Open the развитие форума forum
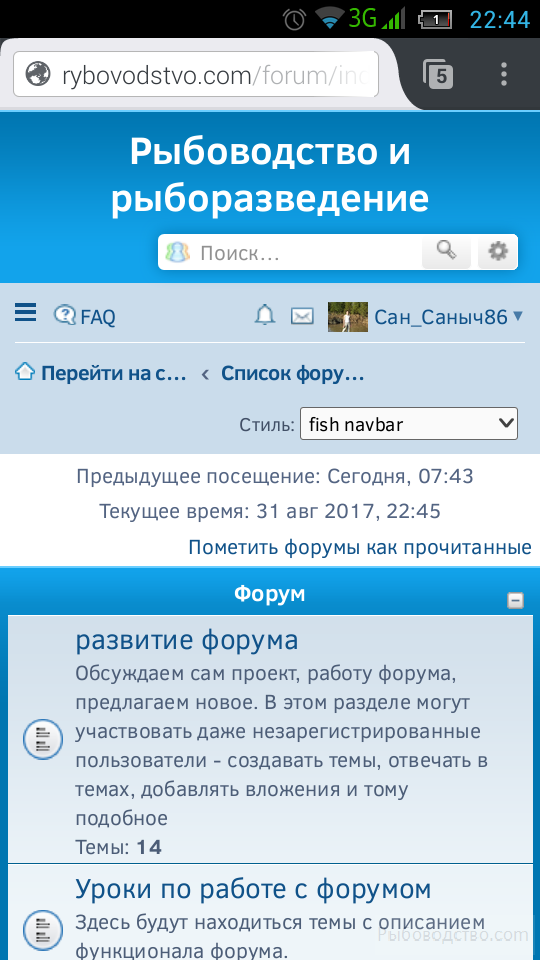The width and height of the screenshot is (540, 960). click(x=187, y=640)
